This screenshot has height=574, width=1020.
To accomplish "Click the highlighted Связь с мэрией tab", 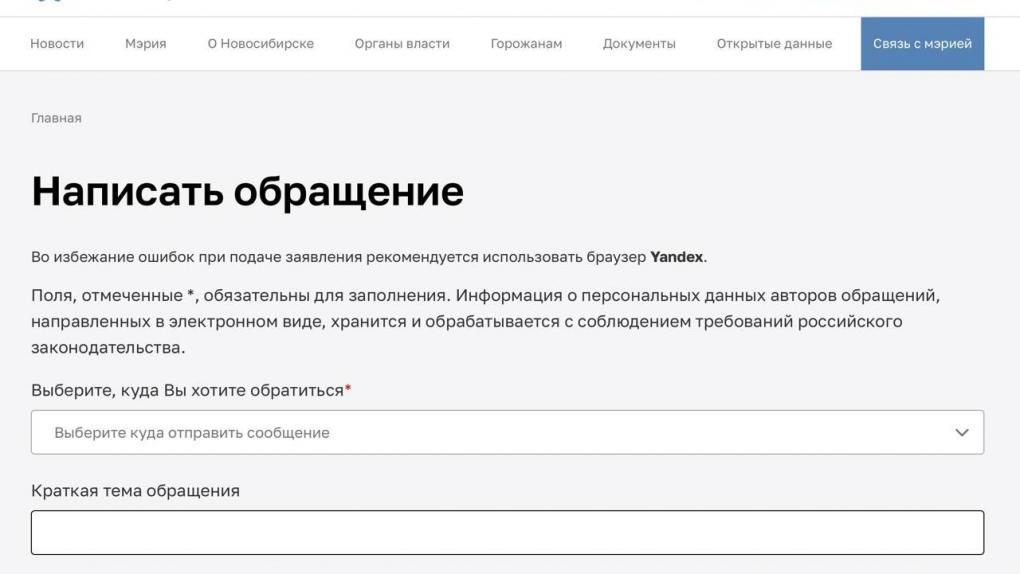I will coord(922,44).
